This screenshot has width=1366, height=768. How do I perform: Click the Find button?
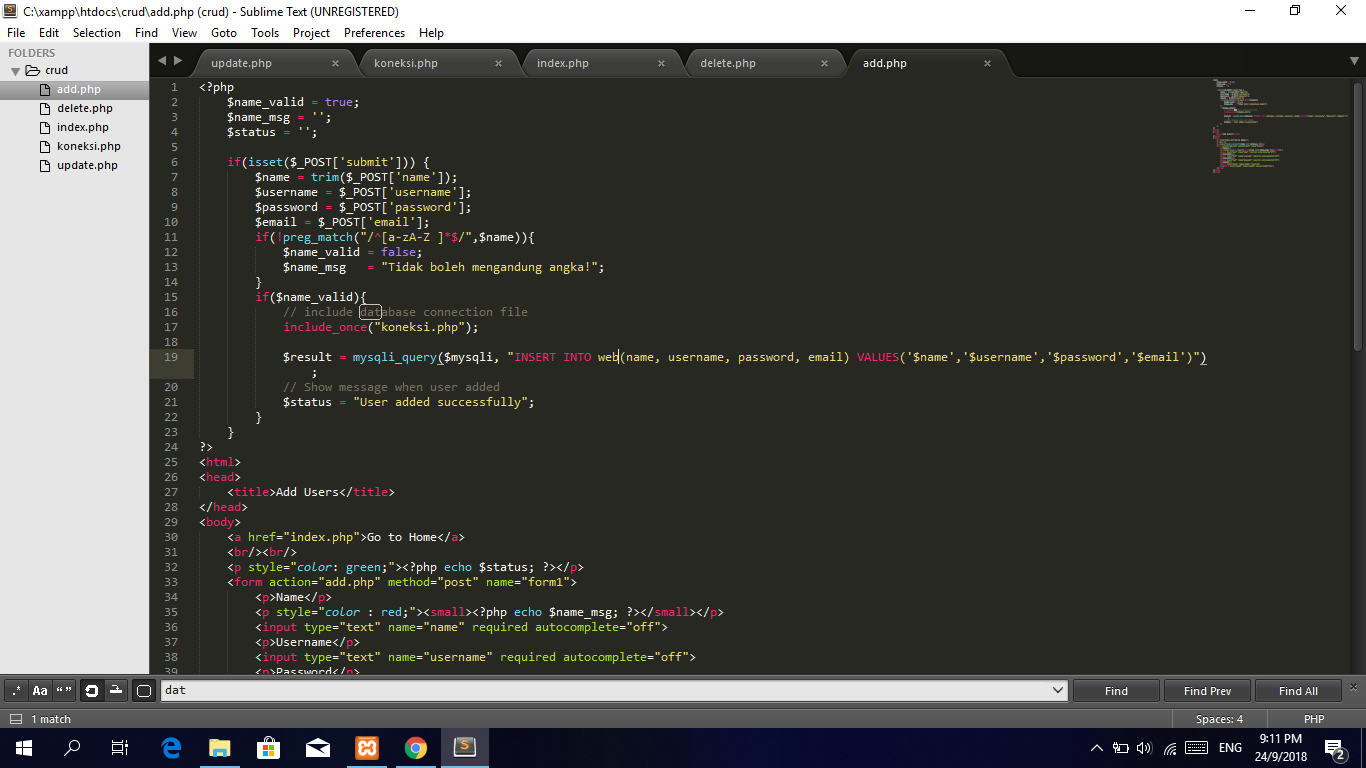1116,691
